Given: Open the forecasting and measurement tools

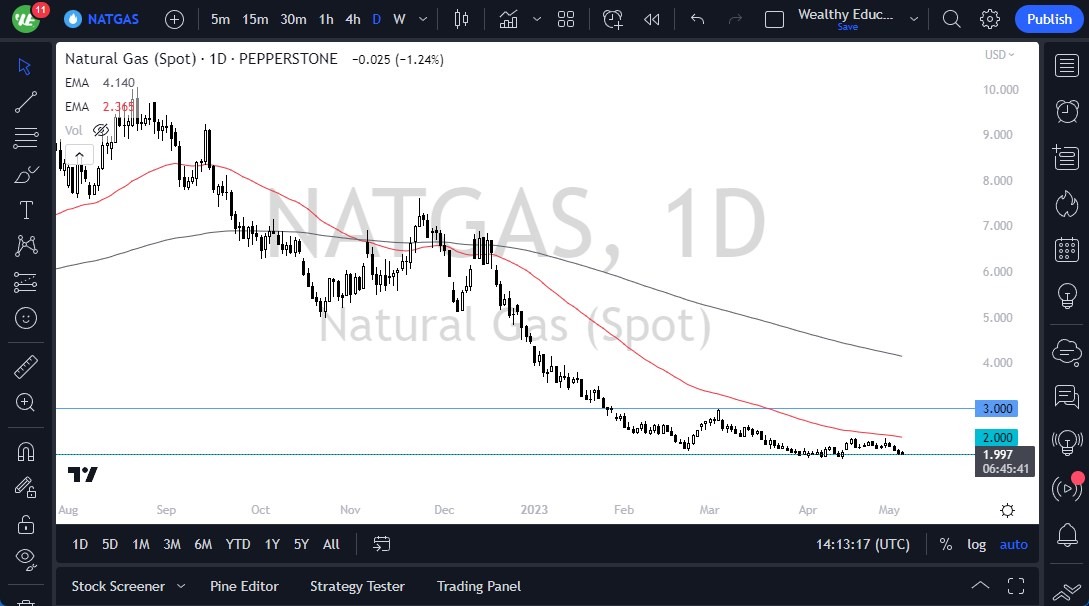Looking at the screenshot, I should pos(25,283).
